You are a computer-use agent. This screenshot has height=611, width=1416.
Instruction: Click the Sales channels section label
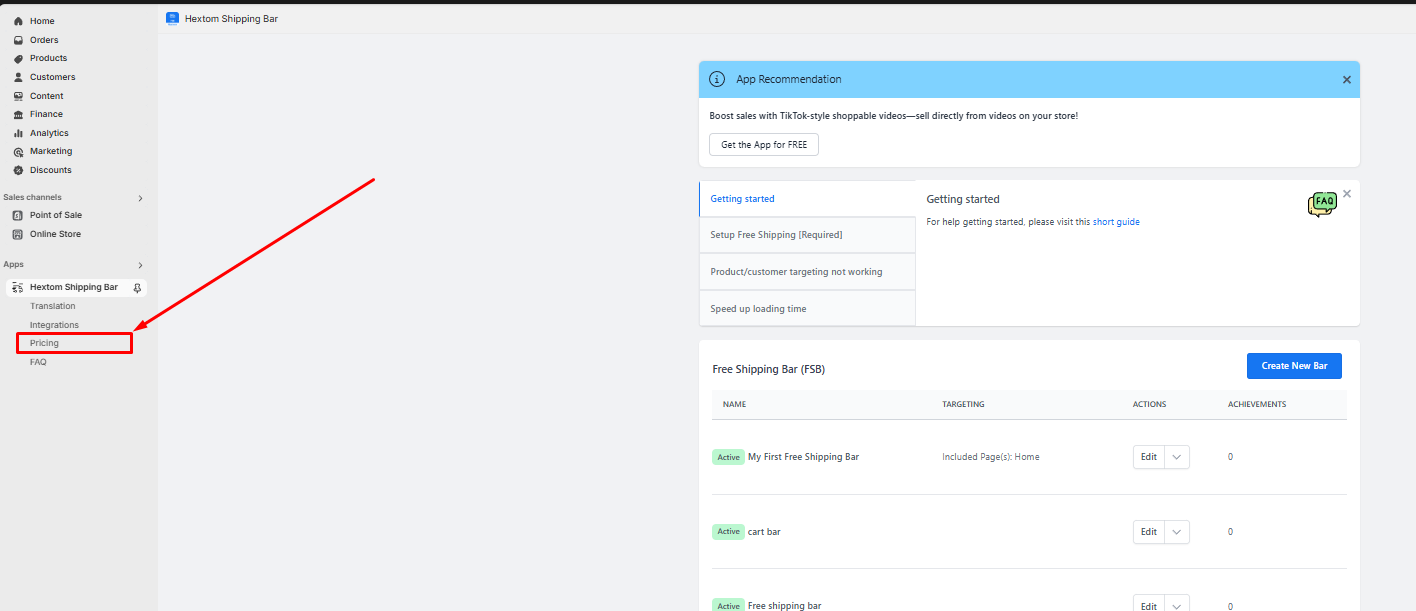(32, 198)
